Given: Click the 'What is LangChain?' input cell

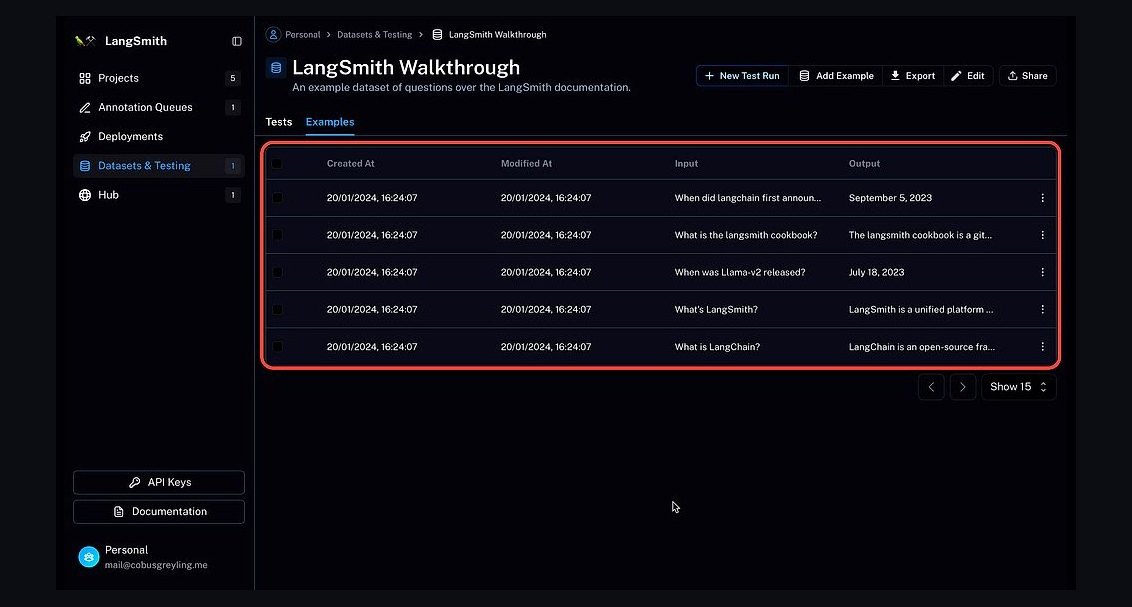Looking at the screenshot, I should pyautogui.click(x=717, y=346).
